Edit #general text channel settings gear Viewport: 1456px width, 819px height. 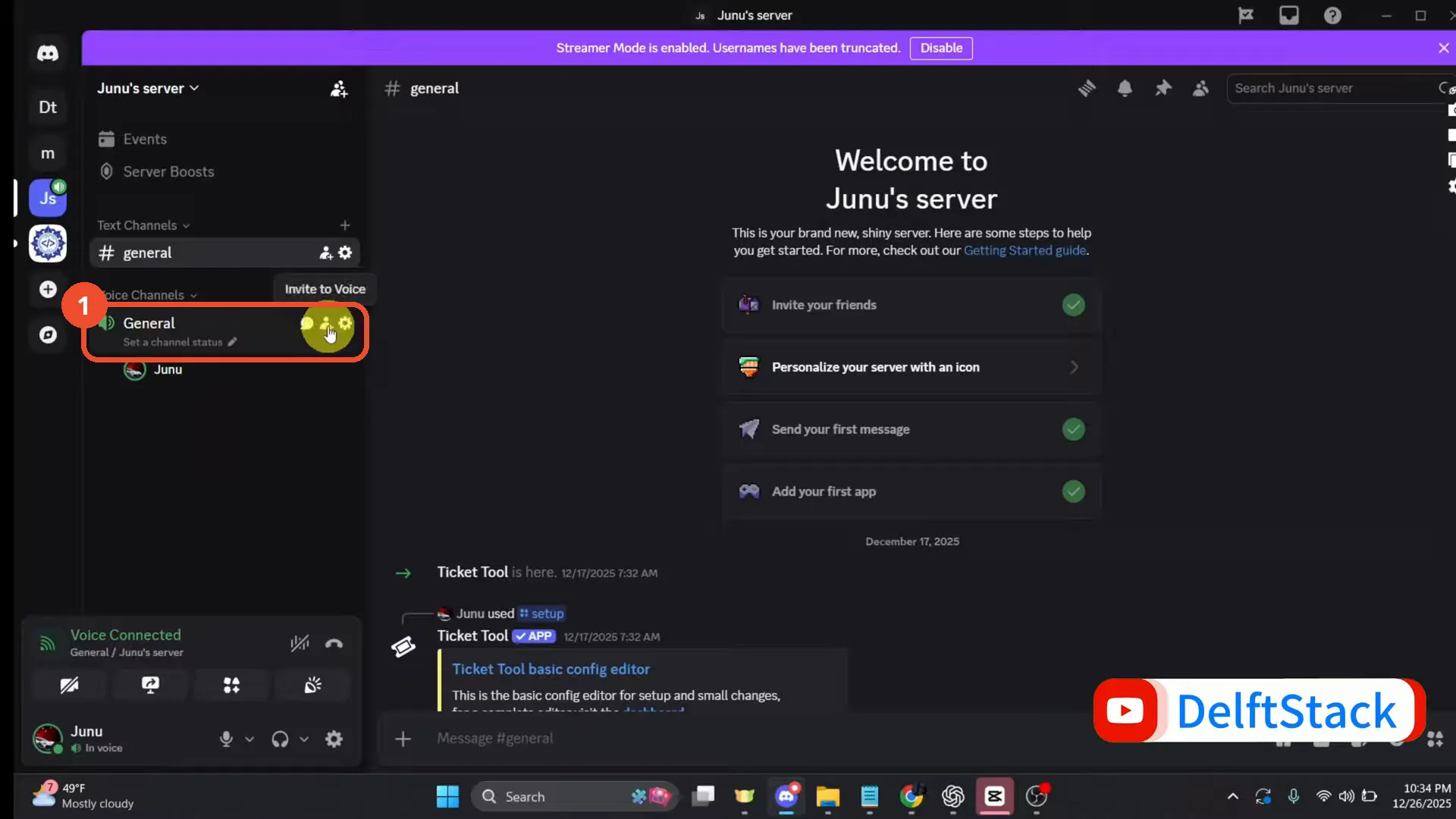[x=346, y=253]
